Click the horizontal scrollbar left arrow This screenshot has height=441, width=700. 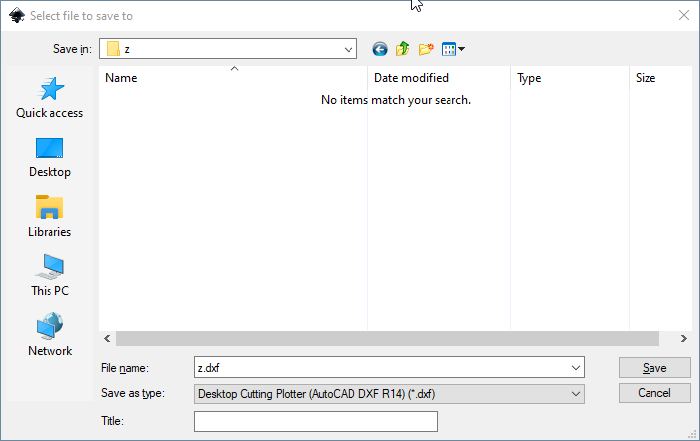click(107, 338)
